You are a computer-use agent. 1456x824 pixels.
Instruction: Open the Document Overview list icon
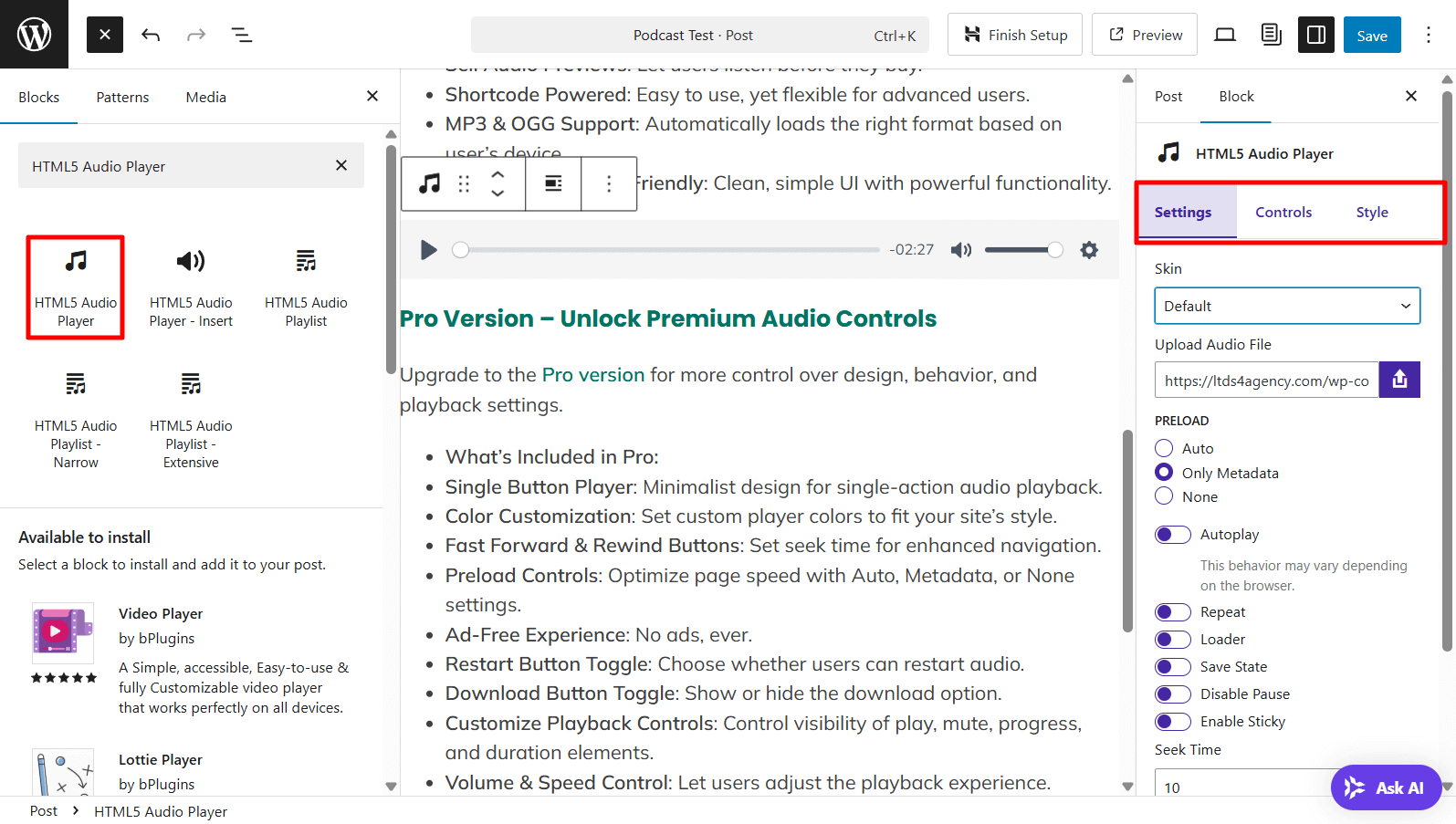tap(241, 35)
